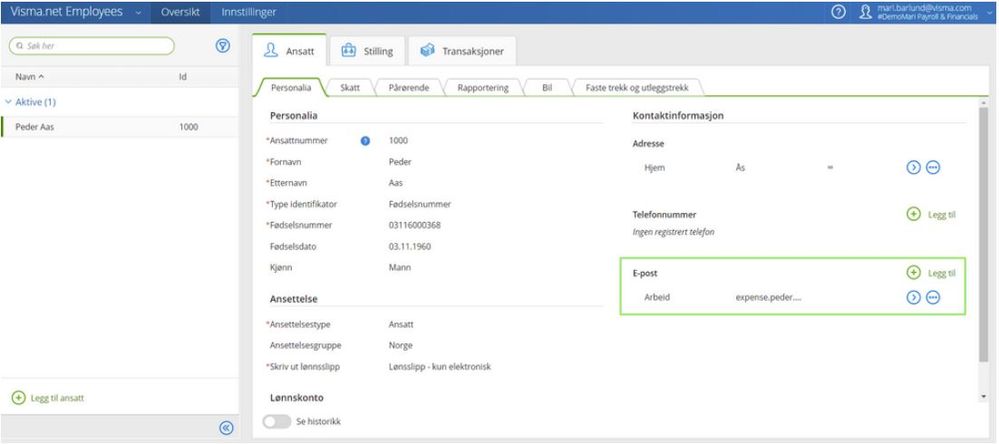
Task: Open the filter icon beside search
Action: (222, 46)
